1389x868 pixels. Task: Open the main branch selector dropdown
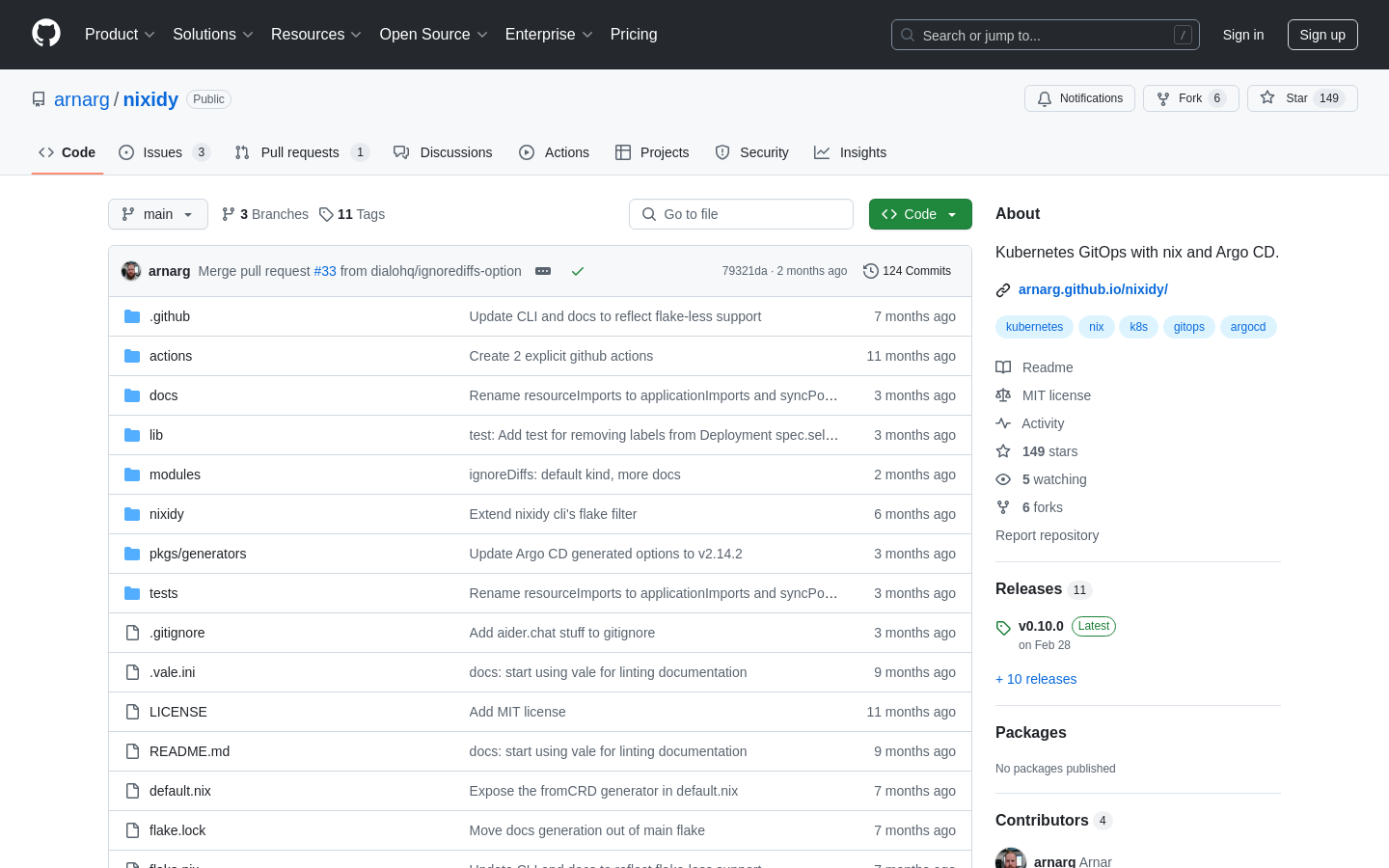pyautogui.click(x=158, y=214)
